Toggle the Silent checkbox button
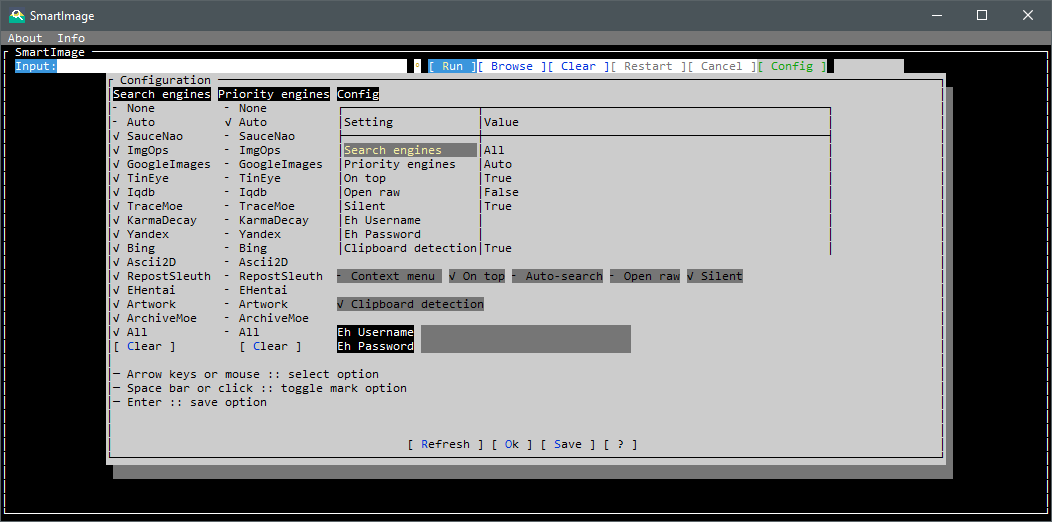 pyautogui.click(x=715, y=276)
